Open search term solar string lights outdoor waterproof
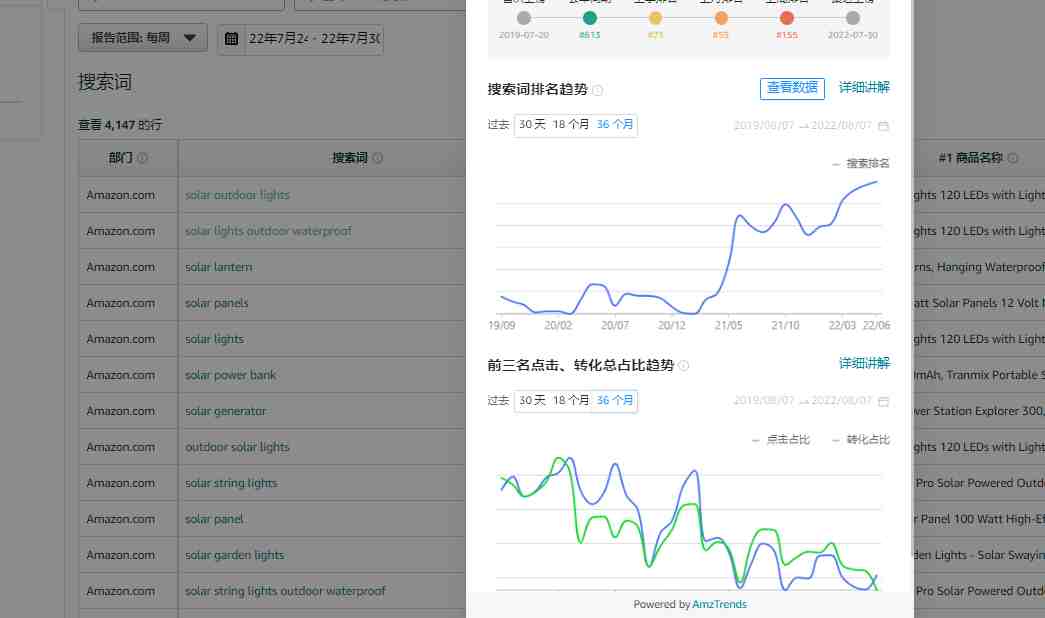 click(x=285, y=591)
